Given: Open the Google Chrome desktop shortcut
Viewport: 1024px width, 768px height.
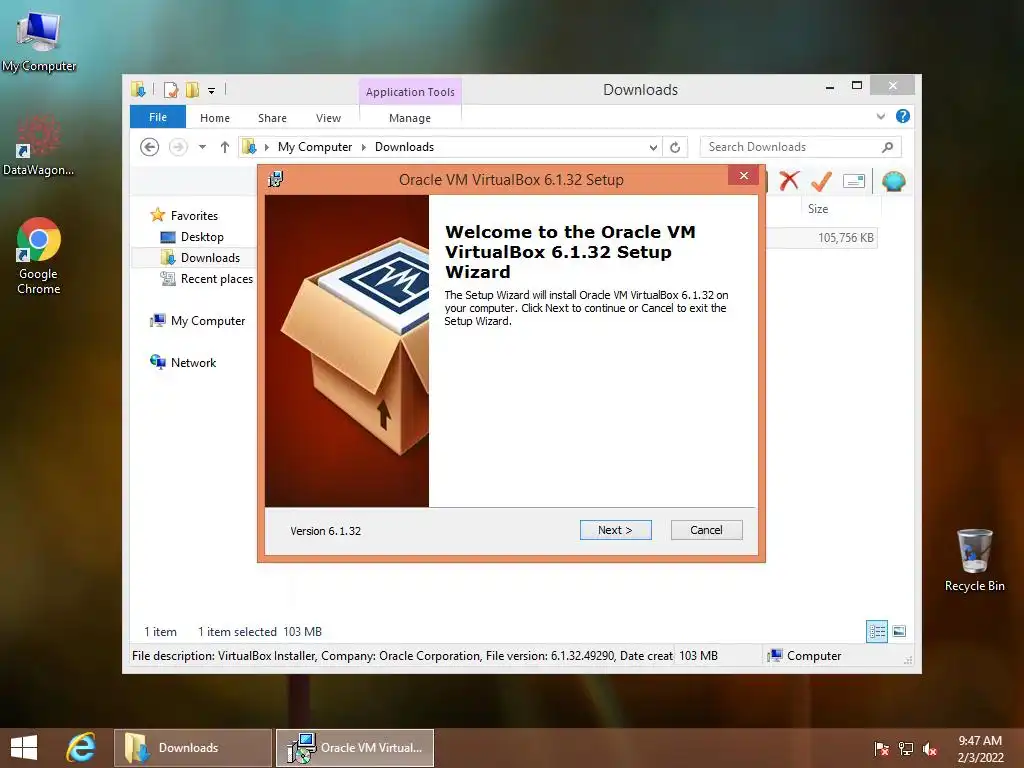Looking at the screenshot, I should tap(39, 256).
